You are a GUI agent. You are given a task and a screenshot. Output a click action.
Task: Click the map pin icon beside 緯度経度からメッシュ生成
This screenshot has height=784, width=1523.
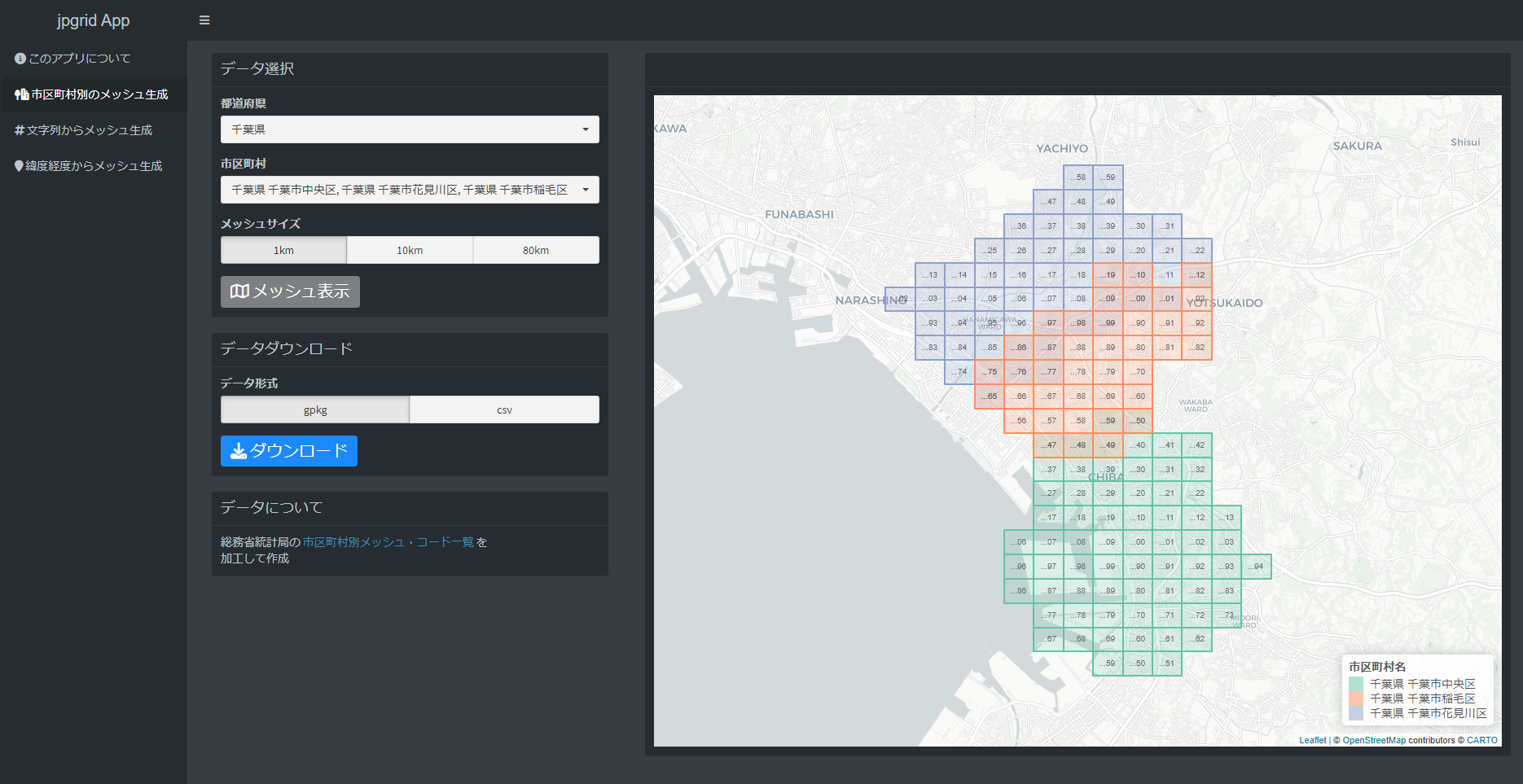[19, 166]
